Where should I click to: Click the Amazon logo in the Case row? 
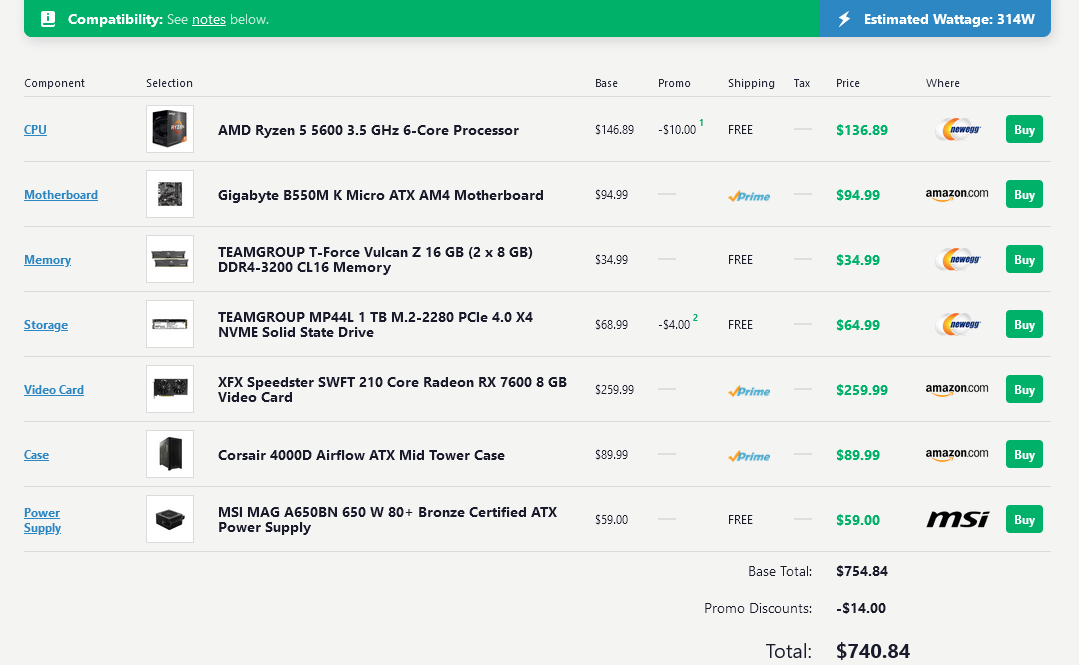pos(957,454)
